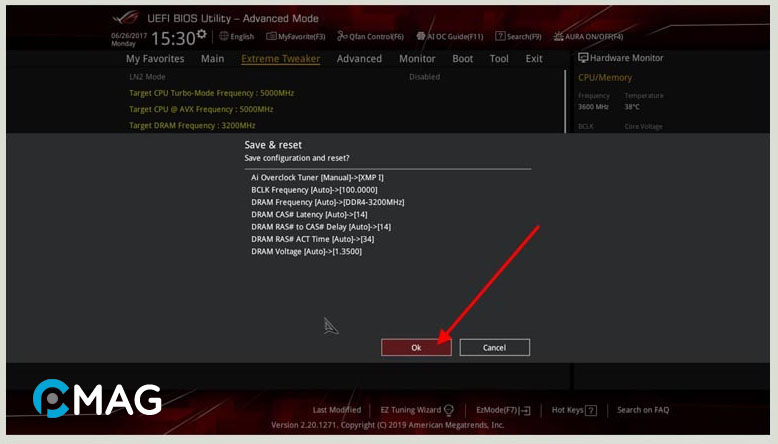Click the CPU/Memory heading in Hardware Monitor

[605, 77]
